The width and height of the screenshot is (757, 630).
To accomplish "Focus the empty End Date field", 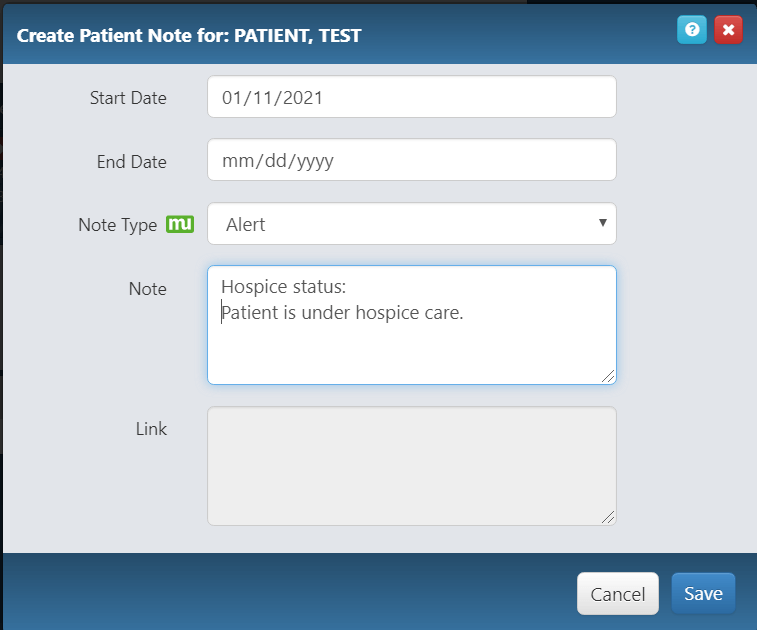I will [412, 160].
